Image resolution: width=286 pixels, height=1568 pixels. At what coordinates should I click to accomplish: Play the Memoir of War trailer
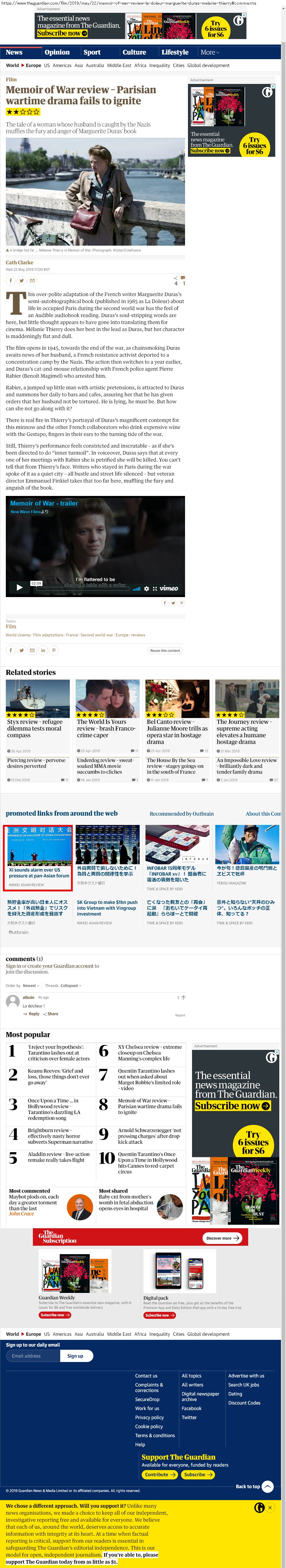(x=19, y=587)
